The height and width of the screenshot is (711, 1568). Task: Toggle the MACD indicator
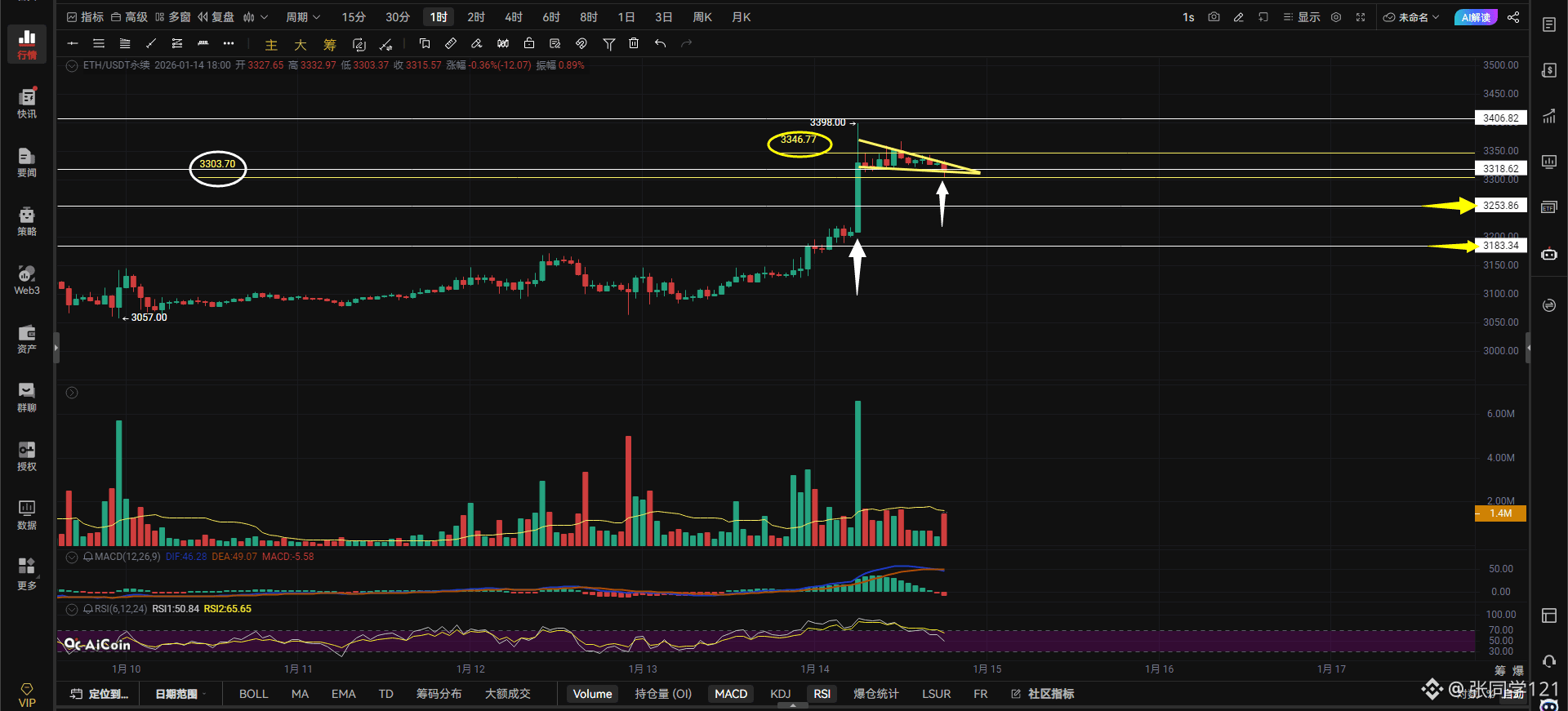731,694
